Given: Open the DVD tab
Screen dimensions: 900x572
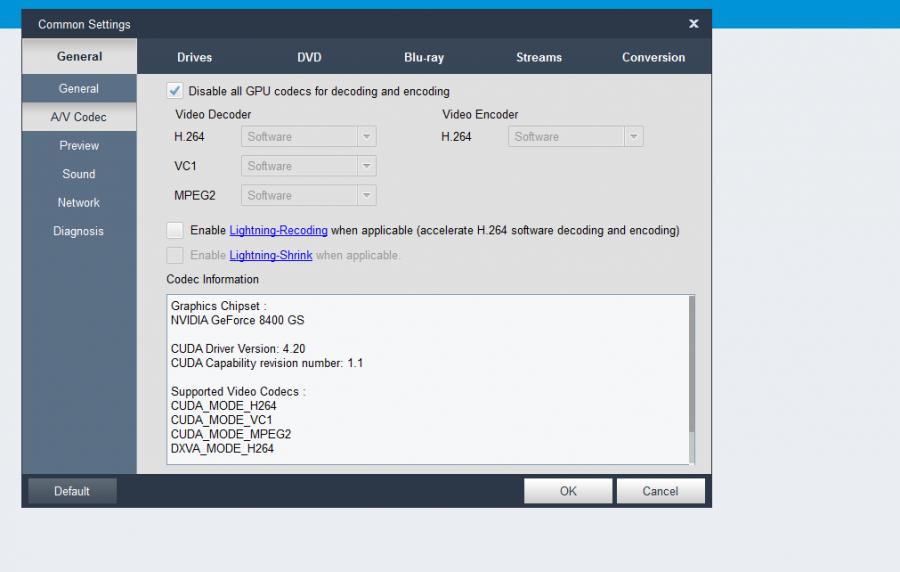Looking at the screenshot, I should [309, 57].
